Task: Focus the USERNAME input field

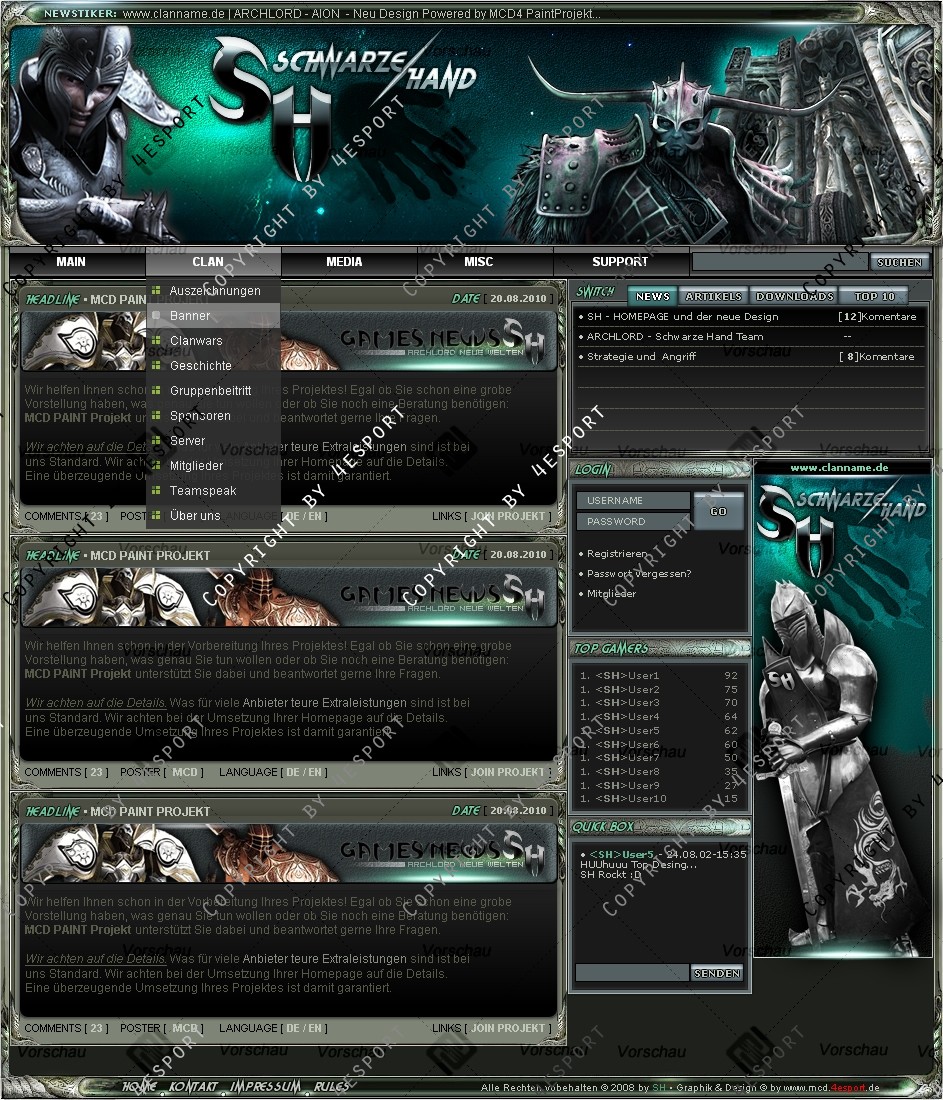Action: 632,500
